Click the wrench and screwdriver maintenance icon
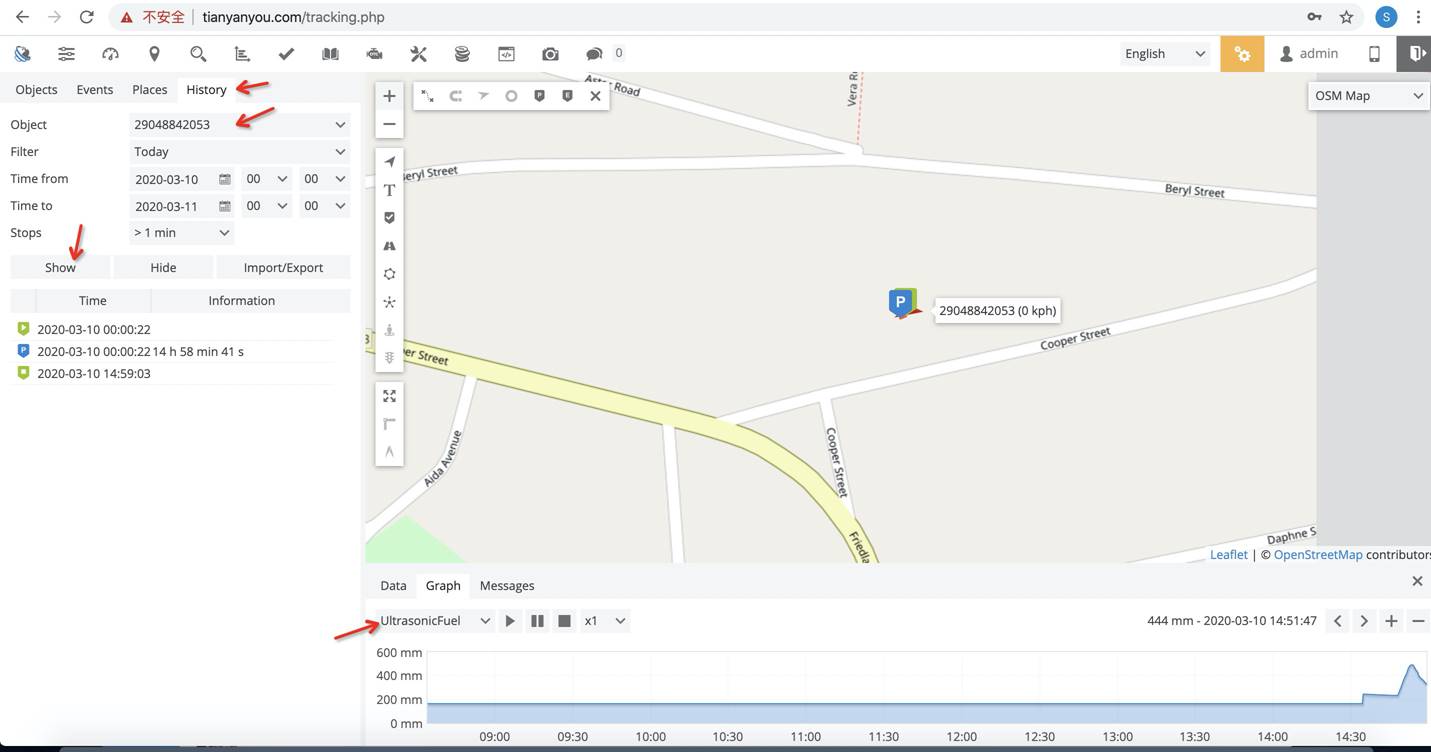The width and height of the screenshot is (1431, 752). point(418,54)
